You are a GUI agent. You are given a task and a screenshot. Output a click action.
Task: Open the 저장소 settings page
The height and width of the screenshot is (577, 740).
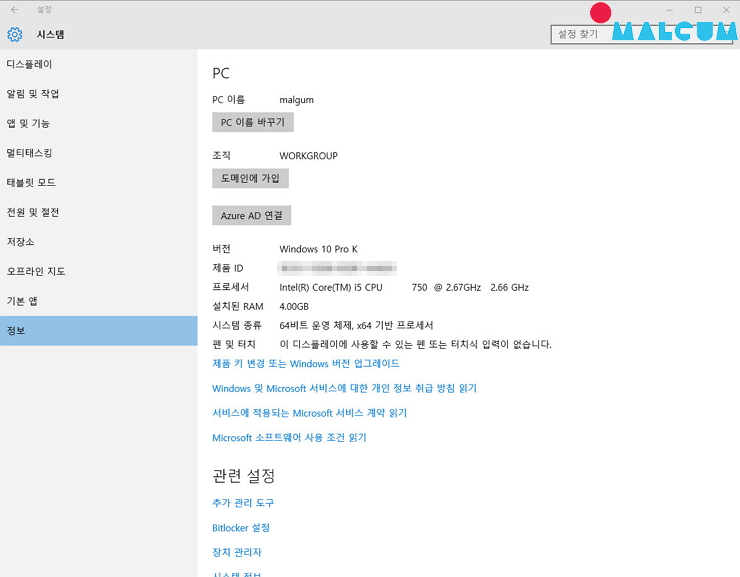coord(99,242)
